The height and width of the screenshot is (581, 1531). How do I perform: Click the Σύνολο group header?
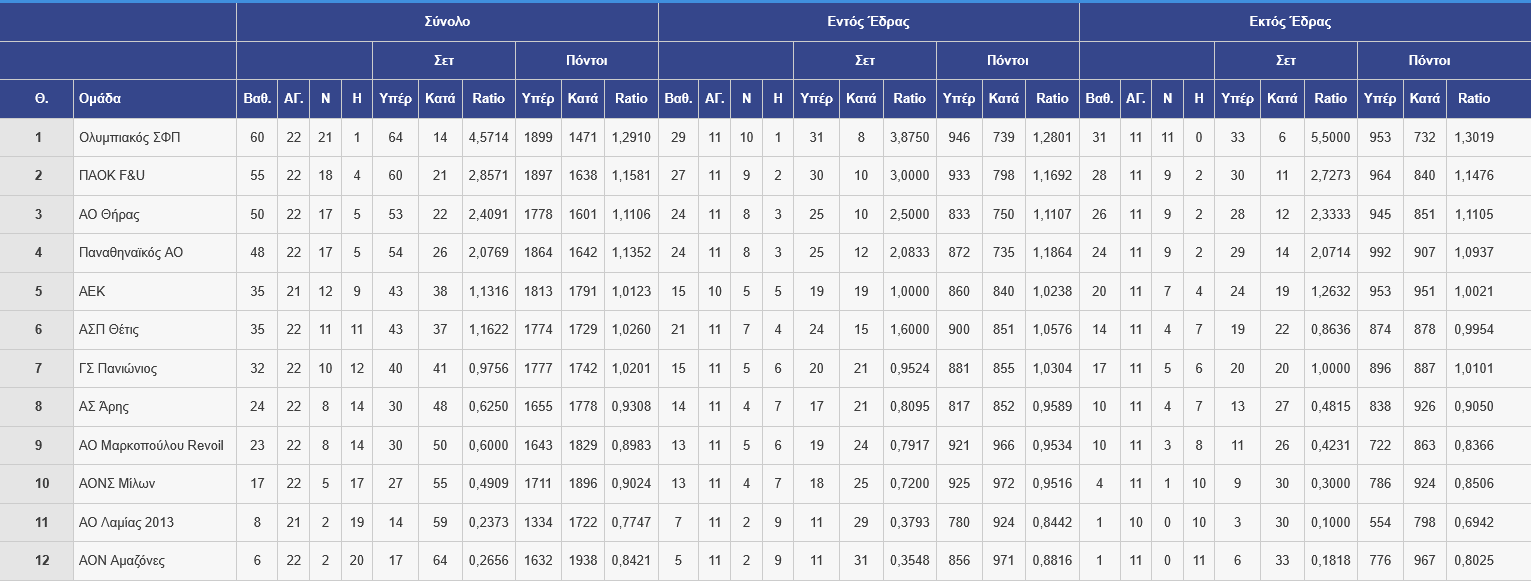tap(447, 22)
